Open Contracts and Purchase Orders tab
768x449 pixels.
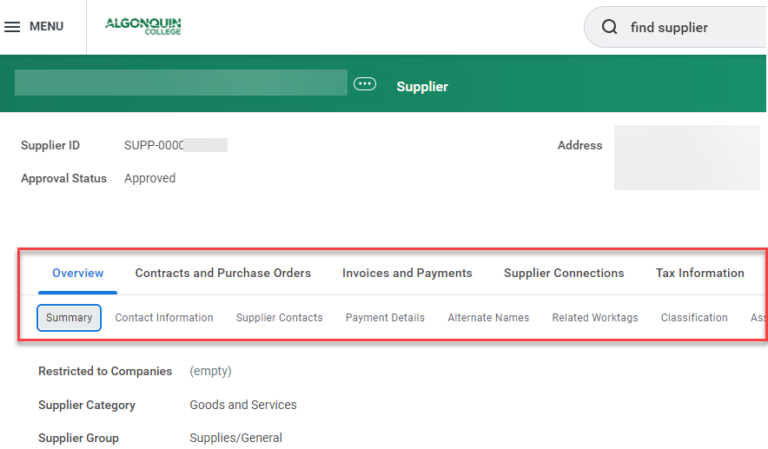(x=223, y=273)
